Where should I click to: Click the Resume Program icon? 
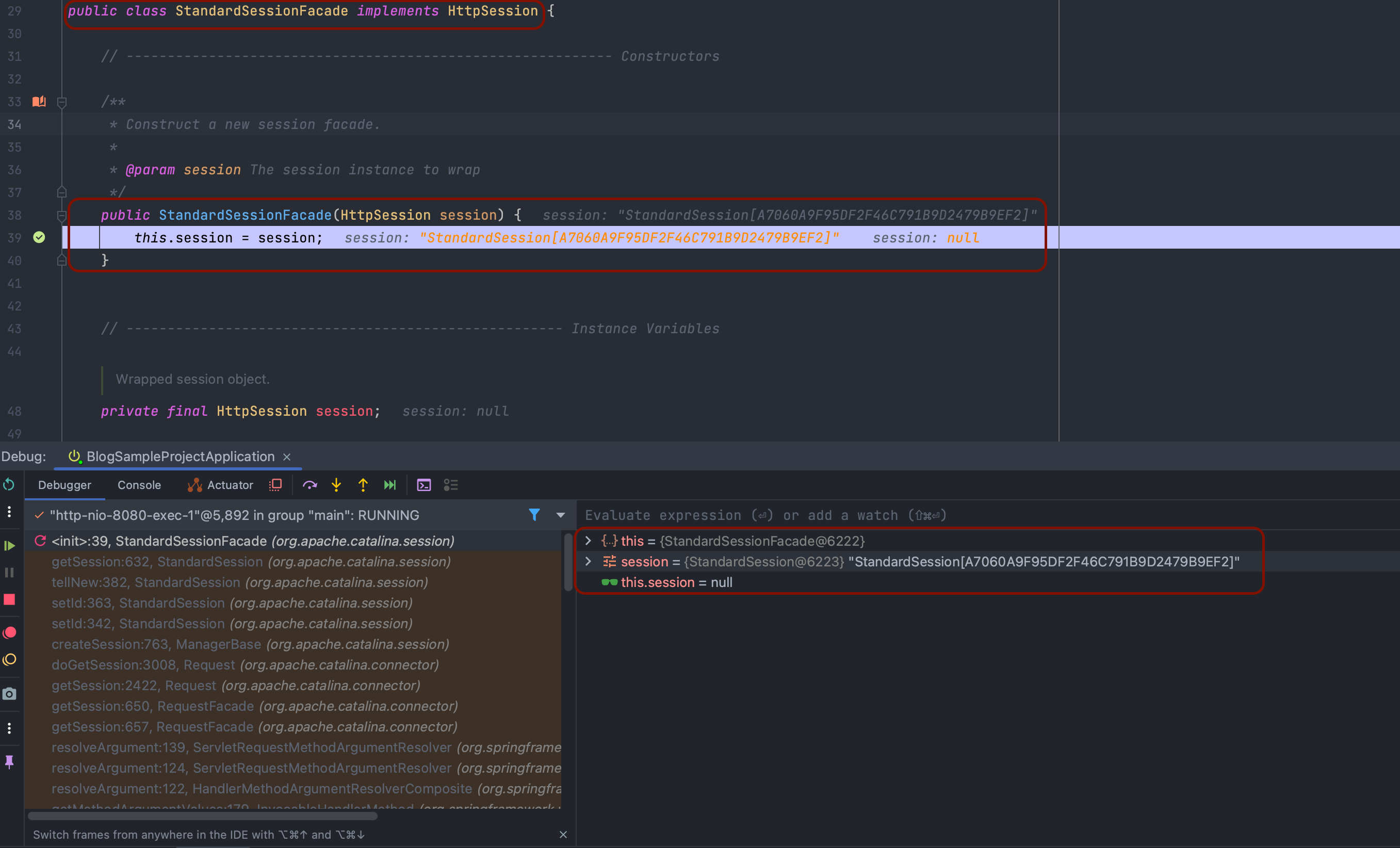pos(10,546)
